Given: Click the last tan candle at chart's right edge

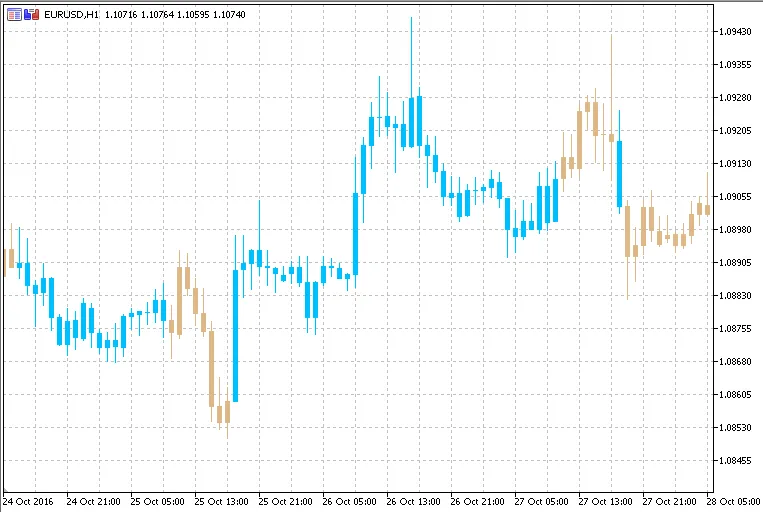Looking at the screenshot, I should pyautogui.click(x=707, y=208).
